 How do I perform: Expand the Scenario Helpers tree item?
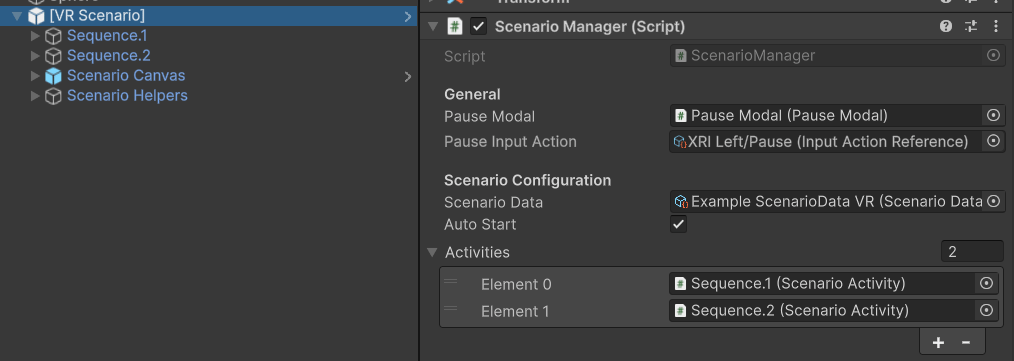(x=35, y=96)
